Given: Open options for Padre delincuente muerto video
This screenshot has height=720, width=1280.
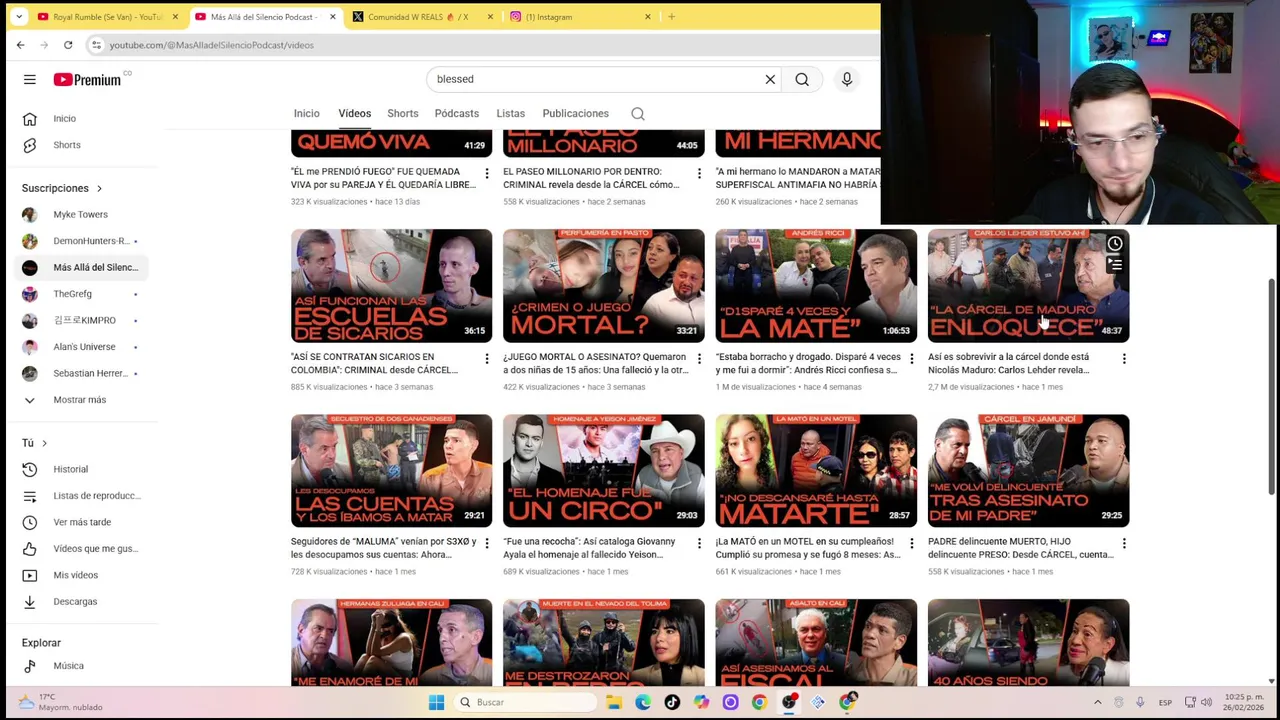Looking at the screenshot, I should click(1124, 543).
